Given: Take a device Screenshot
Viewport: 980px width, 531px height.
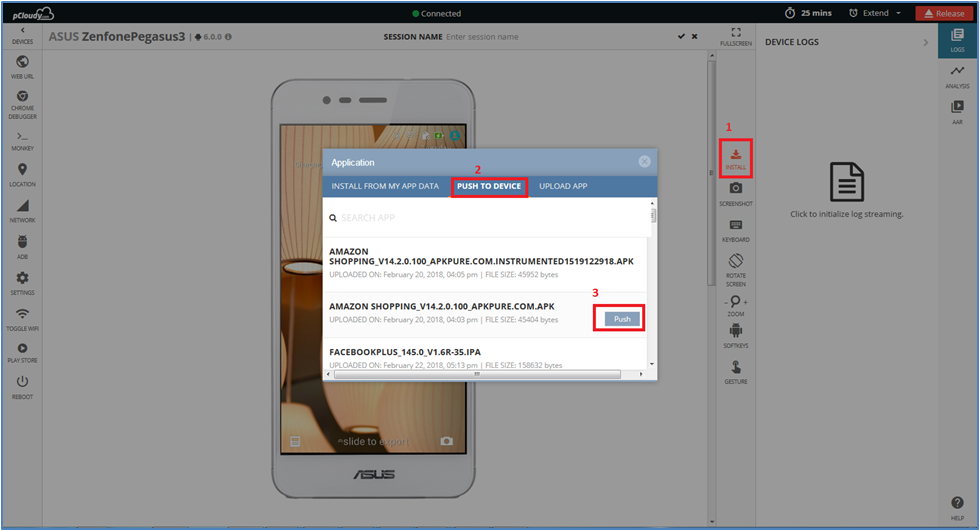Looking at the screenshot, I should click(x=736, y=194).
